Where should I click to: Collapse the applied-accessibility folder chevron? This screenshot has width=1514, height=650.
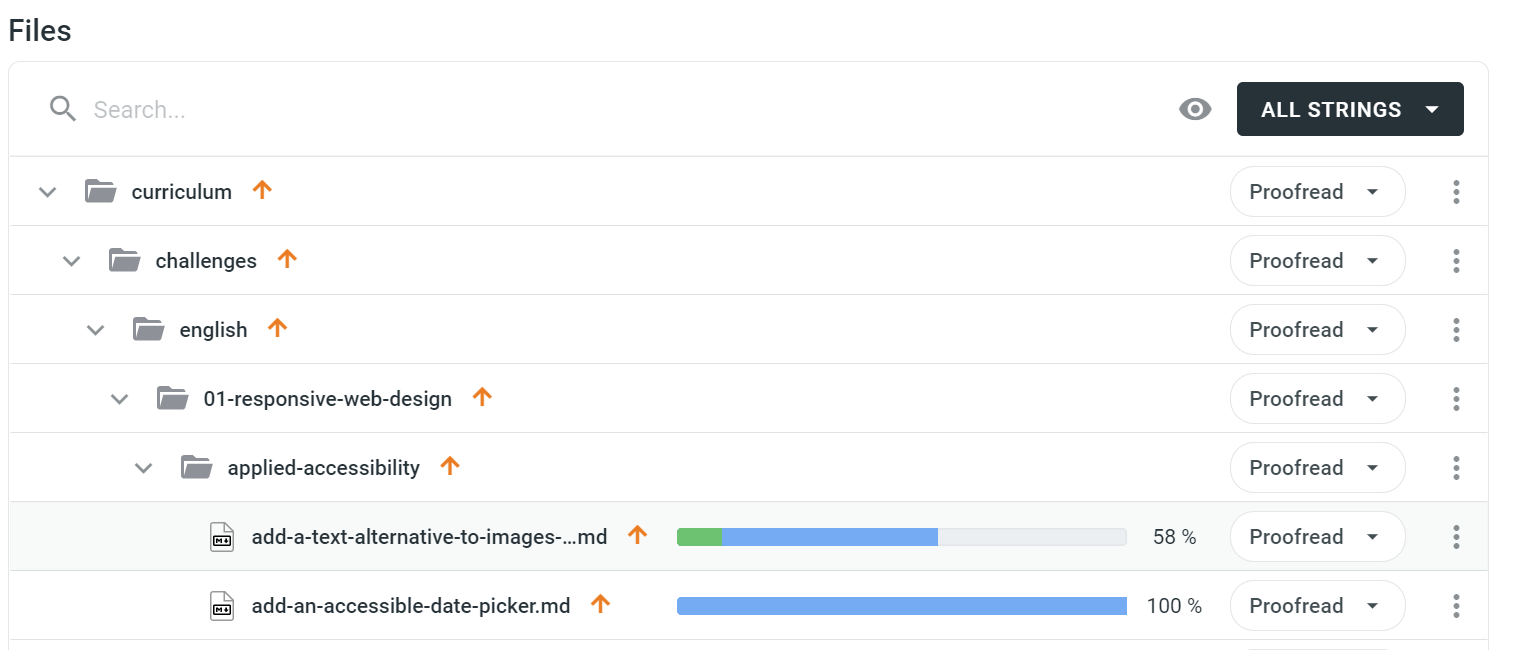coord(143,468)
